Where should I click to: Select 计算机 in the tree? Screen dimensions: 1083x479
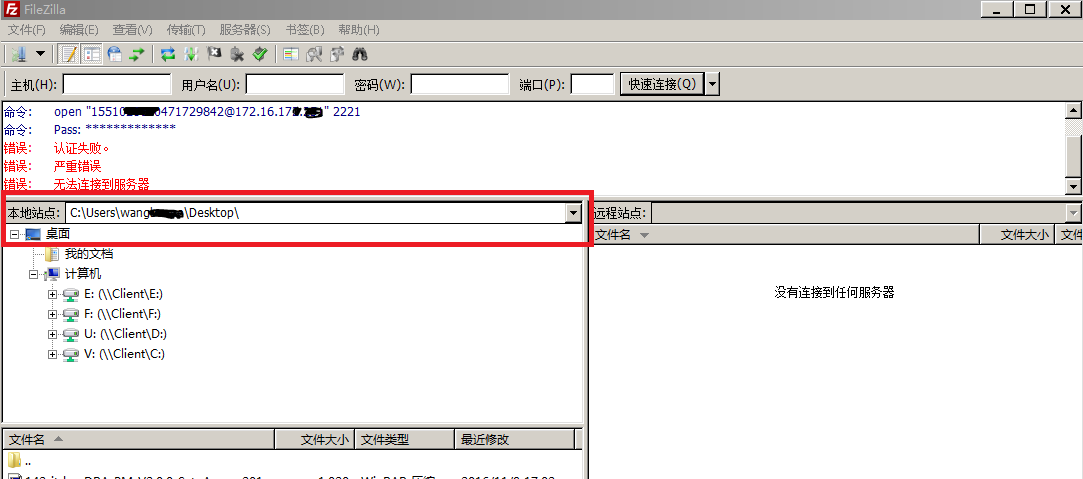point(83,274)
